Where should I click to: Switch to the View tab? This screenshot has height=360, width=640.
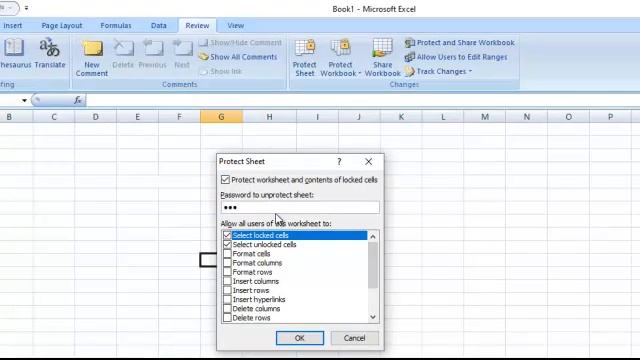236,26
